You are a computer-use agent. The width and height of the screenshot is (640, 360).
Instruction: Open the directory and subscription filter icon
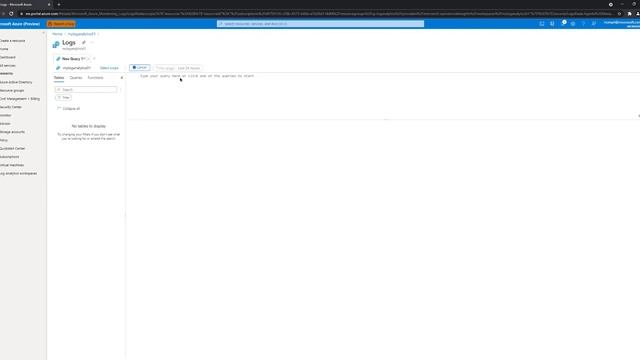coord(552,24)
